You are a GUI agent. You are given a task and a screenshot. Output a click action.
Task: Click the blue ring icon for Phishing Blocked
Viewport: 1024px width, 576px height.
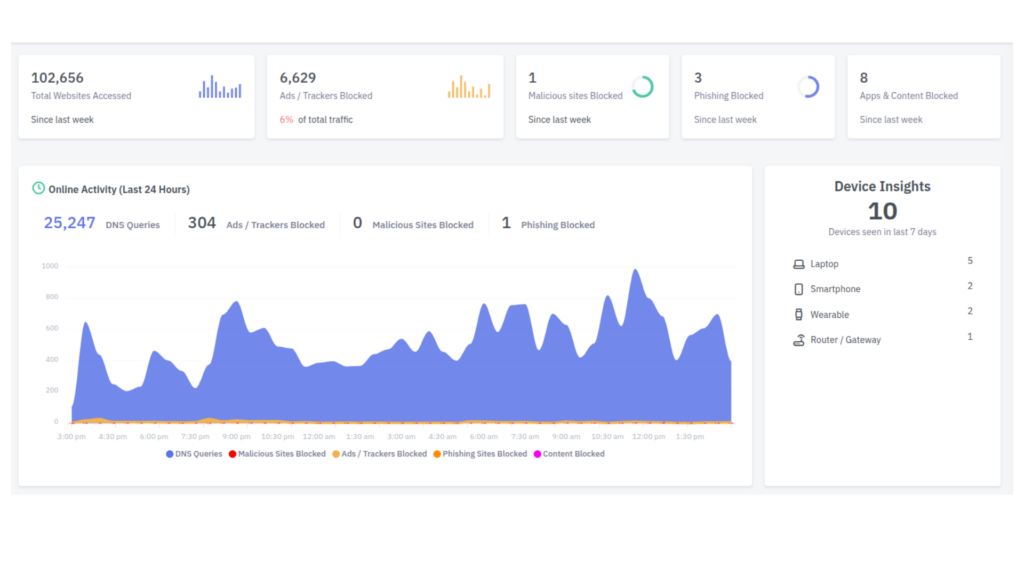click(809, 87)
